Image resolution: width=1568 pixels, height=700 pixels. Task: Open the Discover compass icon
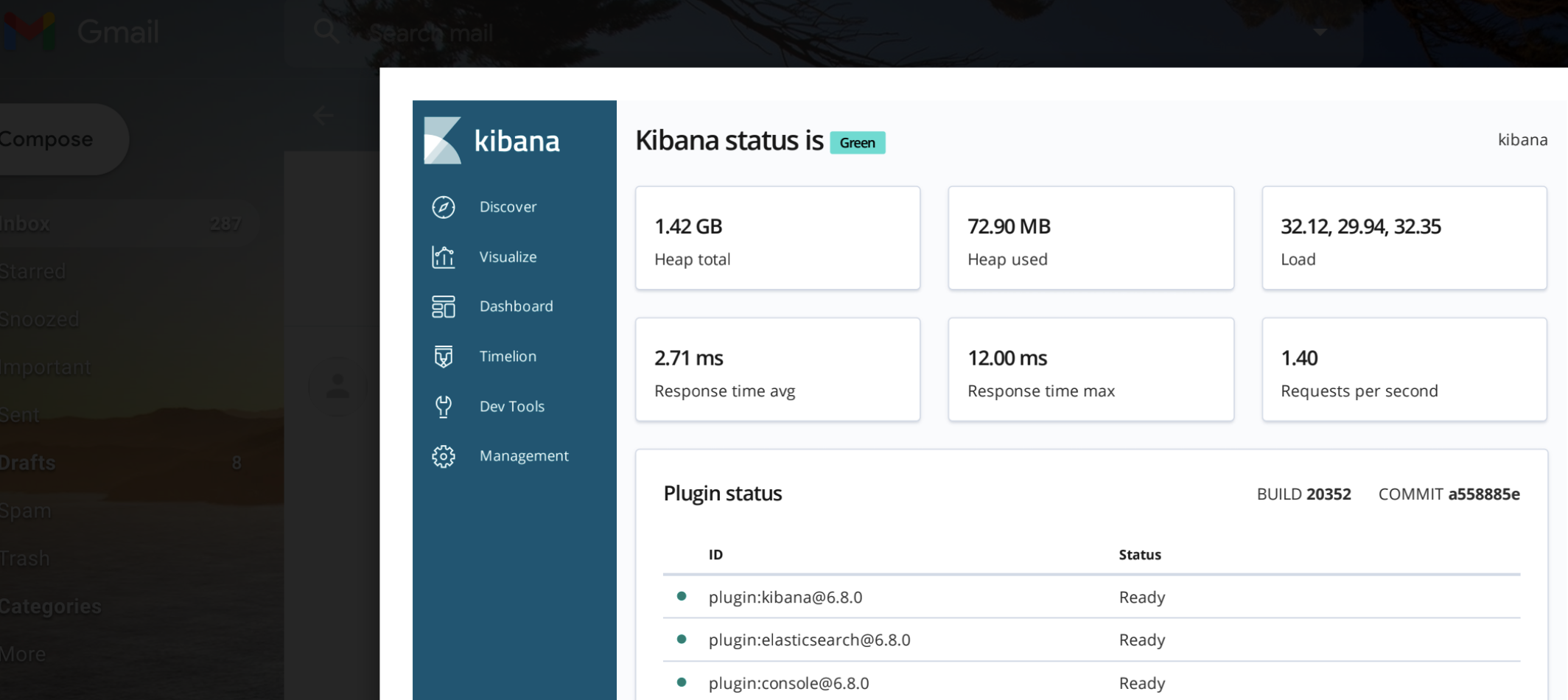point(443,207)
